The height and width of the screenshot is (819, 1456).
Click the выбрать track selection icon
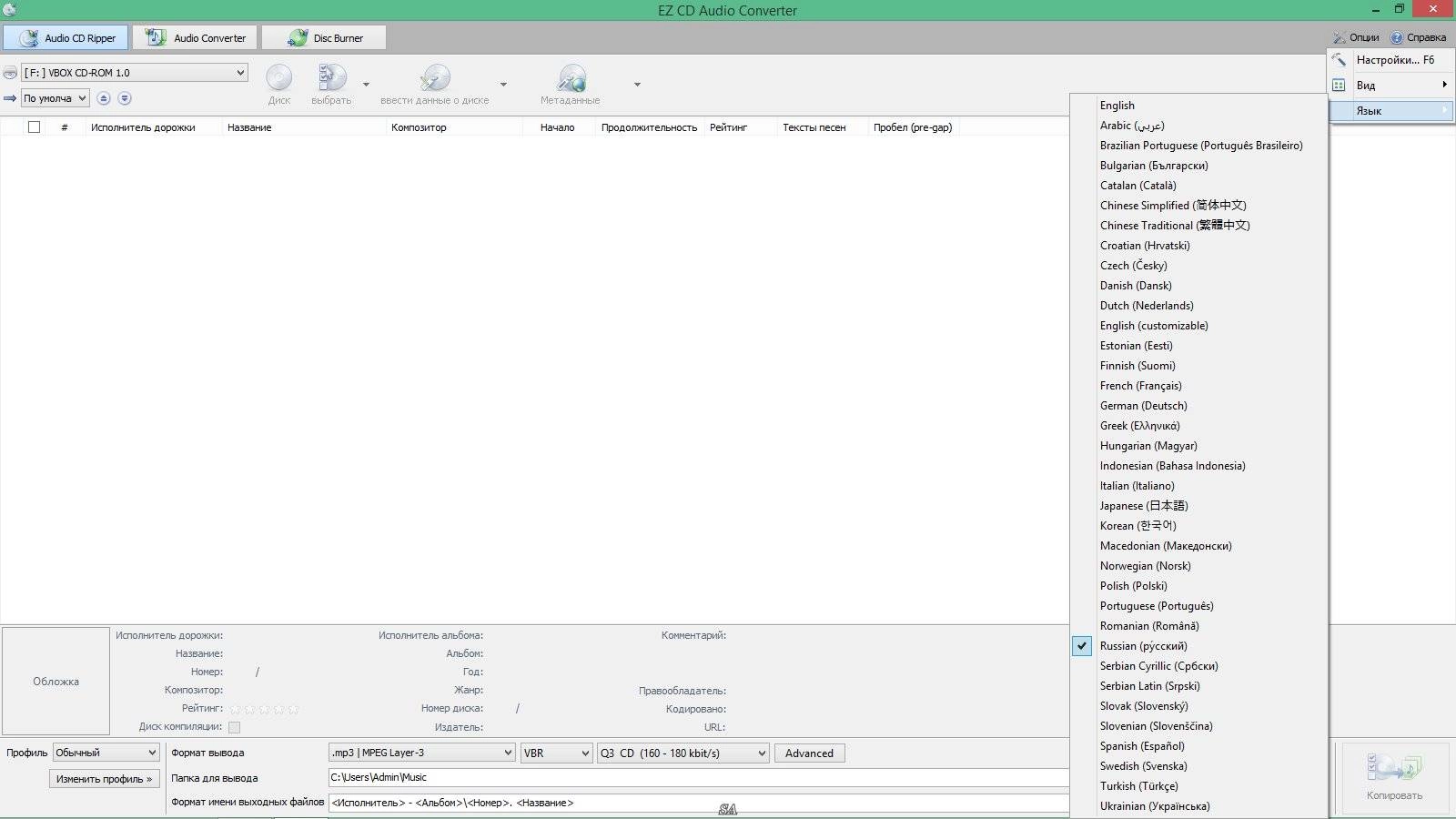coord(331,85)
